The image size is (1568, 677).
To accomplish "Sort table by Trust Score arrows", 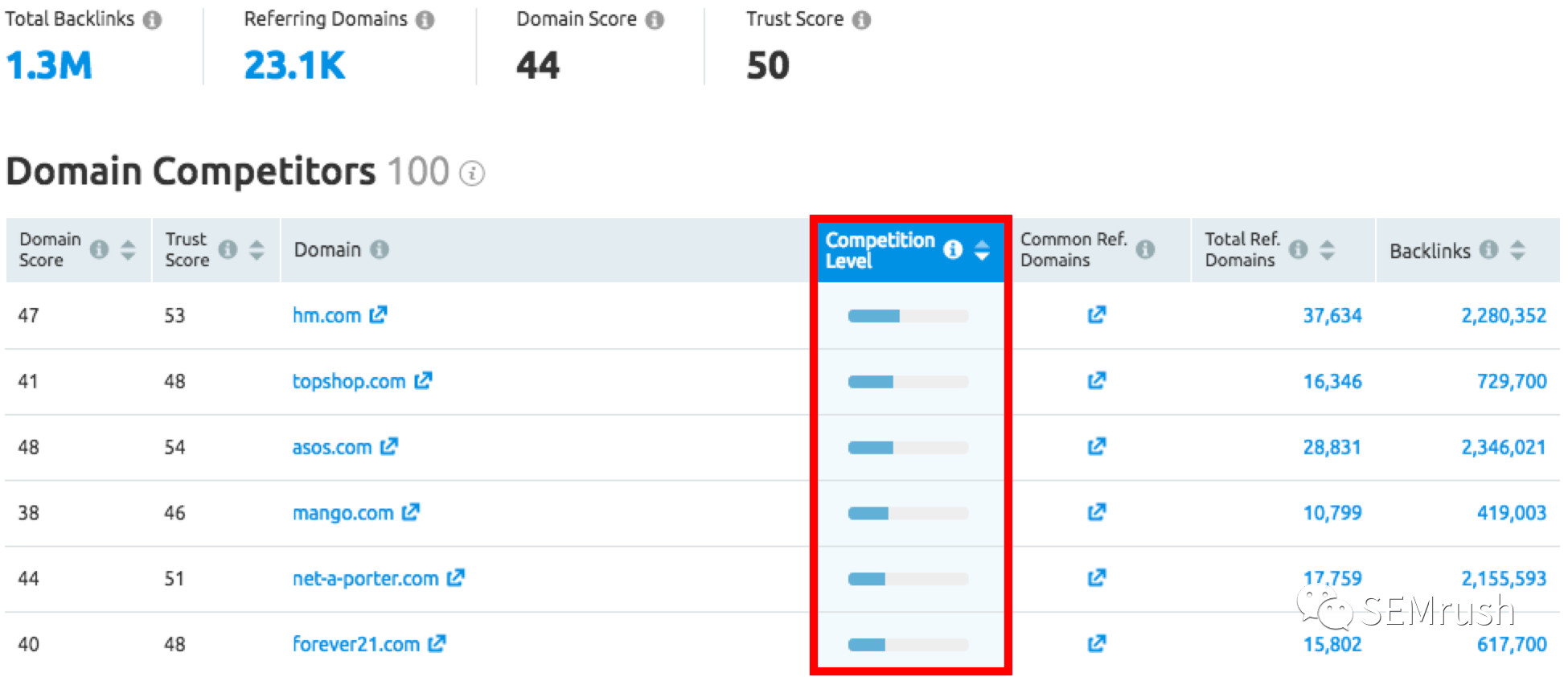I will tap(257, 250).
